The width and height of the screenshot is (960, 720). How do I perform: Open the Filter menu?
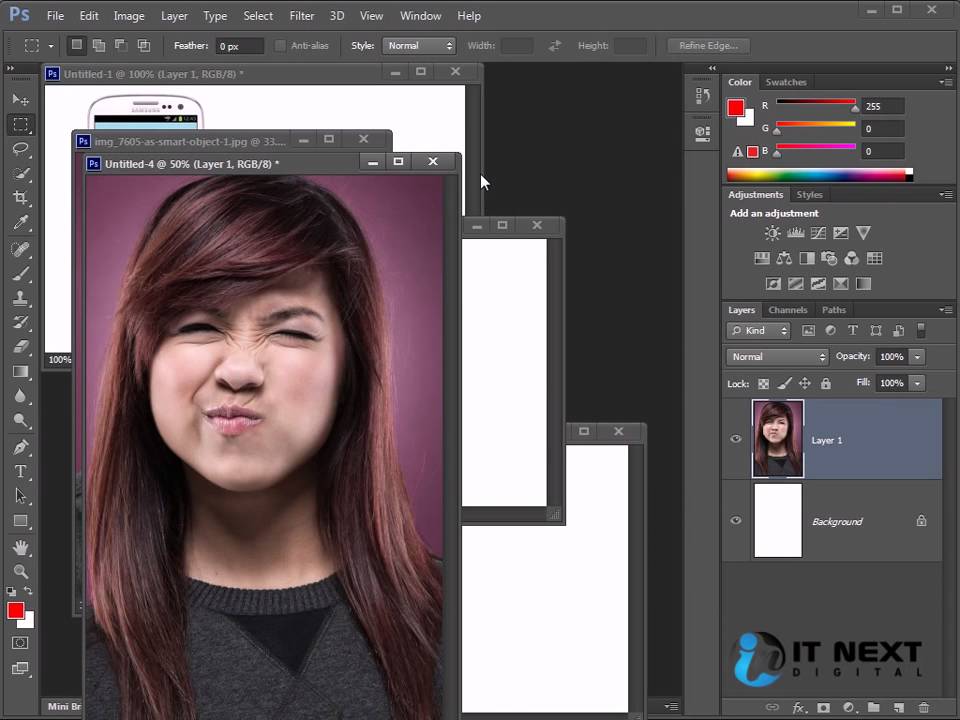coord(301,16)
